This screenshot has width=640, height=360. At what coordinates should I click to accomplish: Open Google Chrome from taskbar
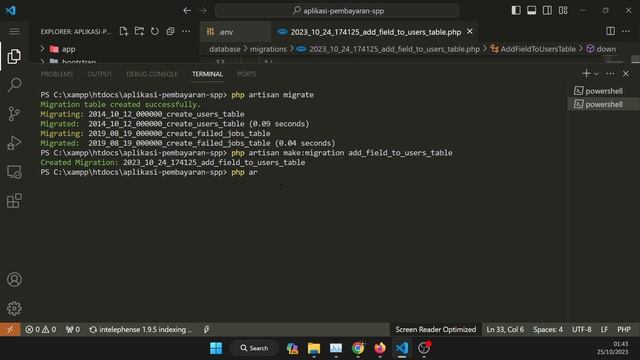pos(358,348)
